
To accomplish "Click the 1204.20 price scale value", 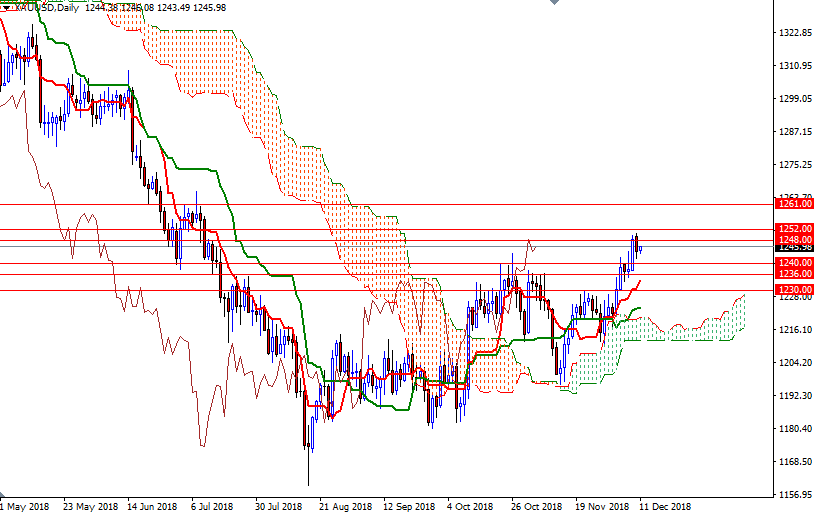I will point(794,363).
